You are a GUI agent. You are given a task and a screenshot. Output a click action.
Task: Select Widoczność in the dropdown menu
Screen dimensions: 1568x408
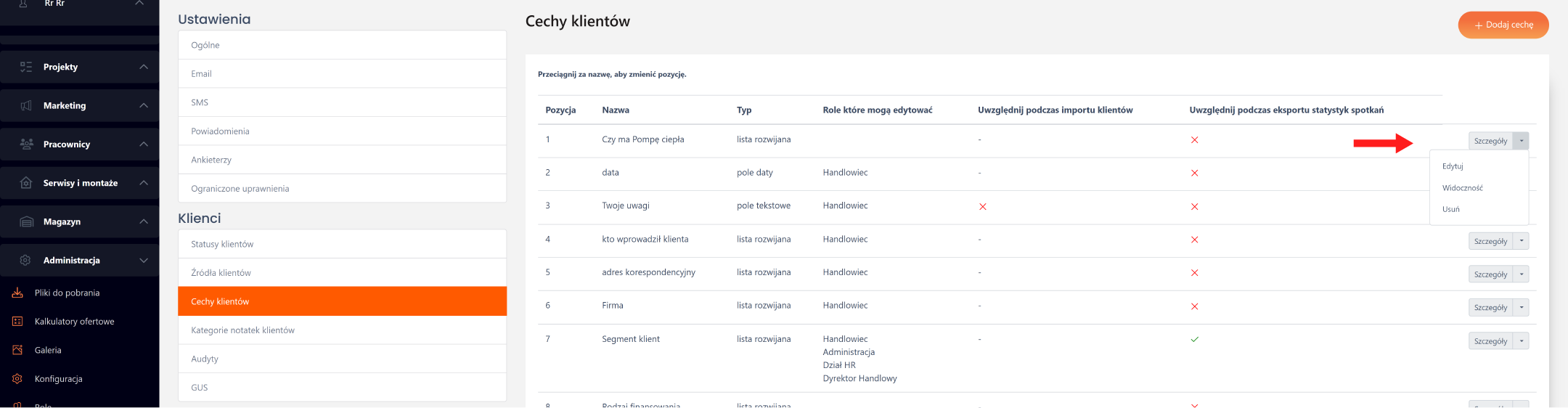[x=1462, y=188]
